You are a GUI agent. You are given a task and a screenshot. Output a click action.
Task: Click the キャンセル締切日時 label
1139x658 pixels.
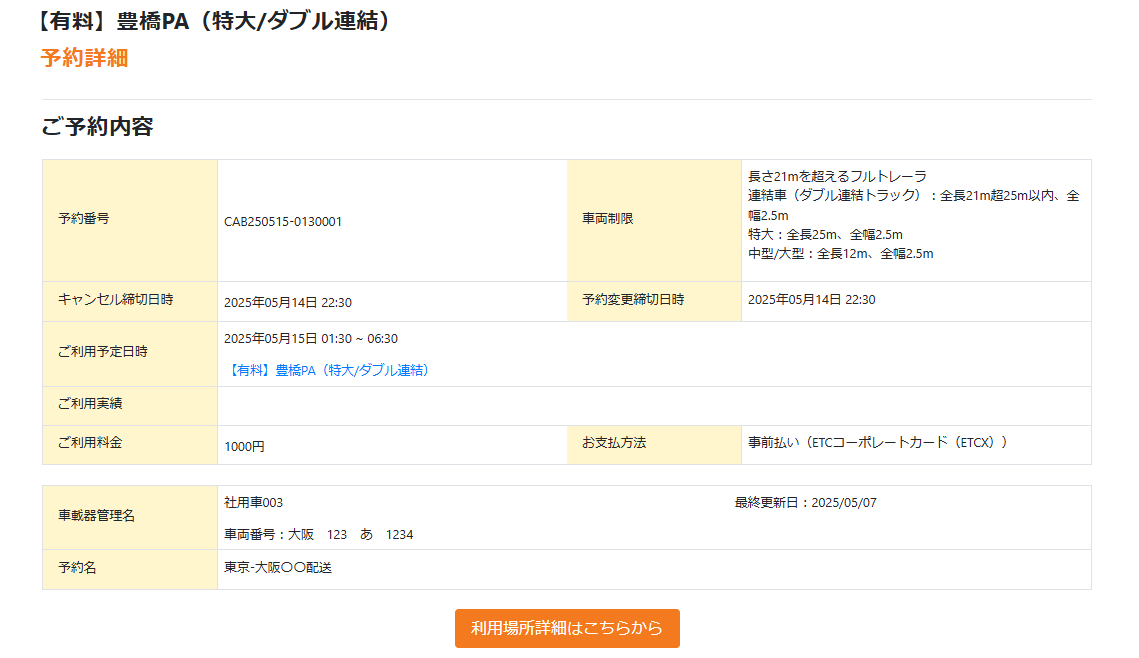pos(116,300)
